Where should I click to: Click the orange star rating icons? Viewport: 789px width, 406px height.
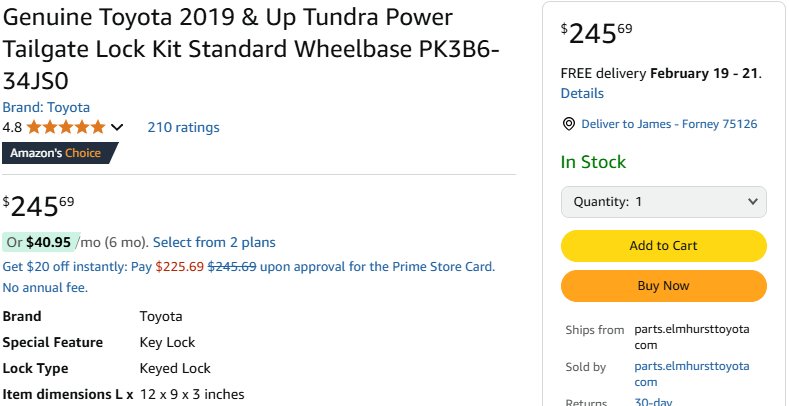[66, 127]
